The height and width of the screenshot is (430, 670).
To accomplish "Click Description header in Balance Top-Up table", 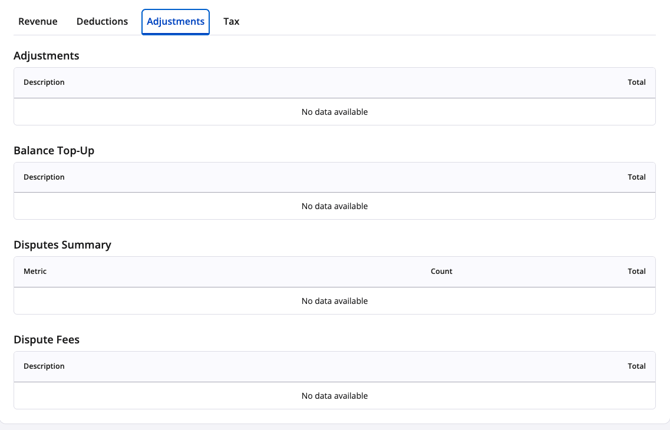I will [x=44, y=177].
